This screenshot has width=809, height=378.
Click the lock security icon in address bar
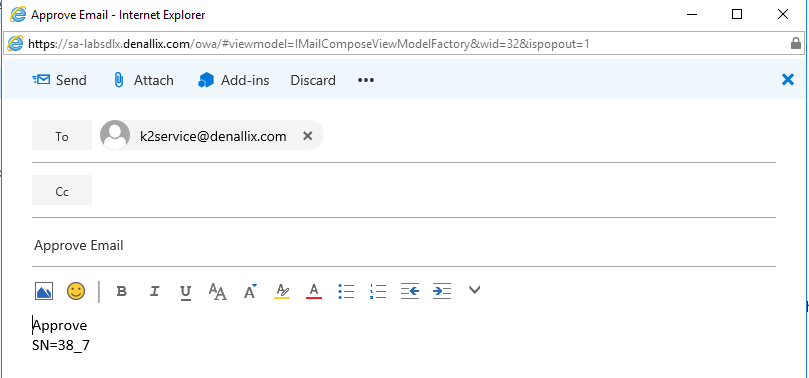(796, 43)
